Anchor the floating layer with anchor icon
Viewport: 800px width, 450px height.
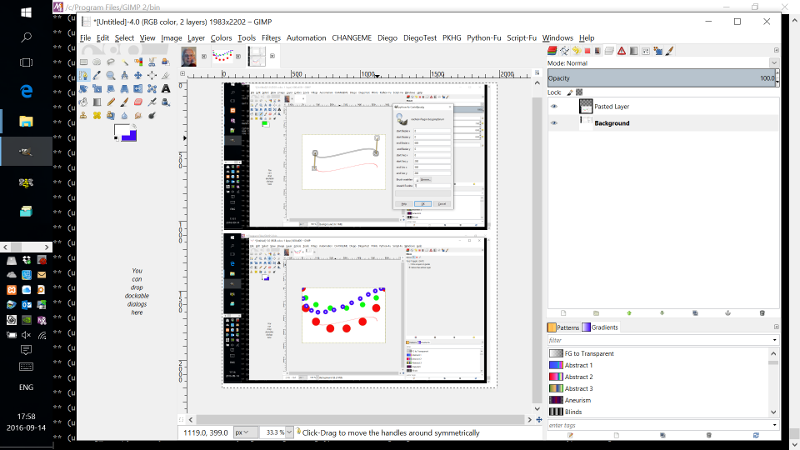point(728,313)
